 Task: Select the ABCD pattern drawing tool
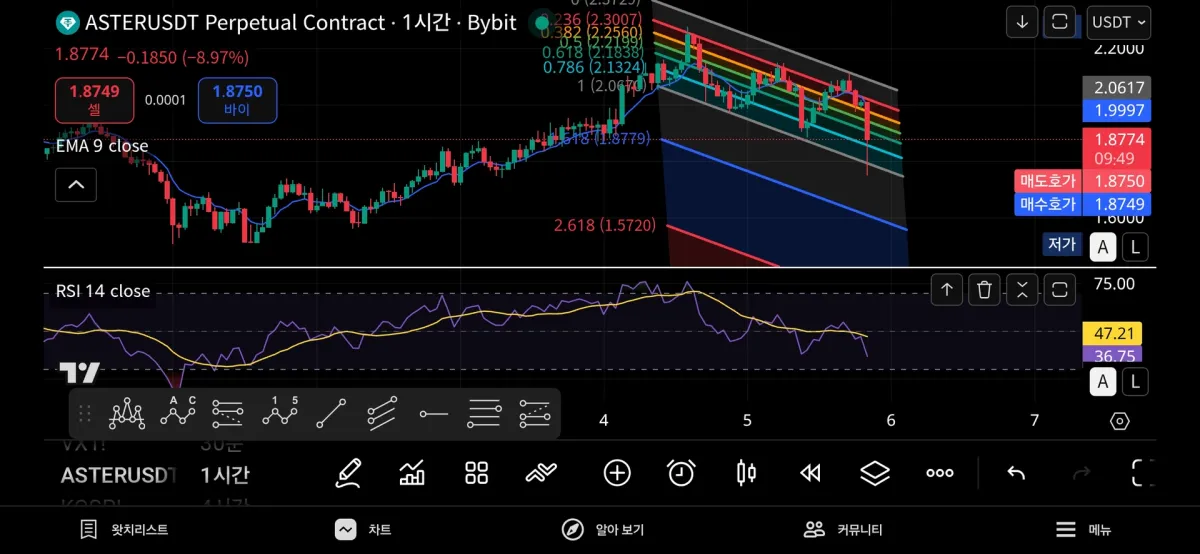click(178, 413)
